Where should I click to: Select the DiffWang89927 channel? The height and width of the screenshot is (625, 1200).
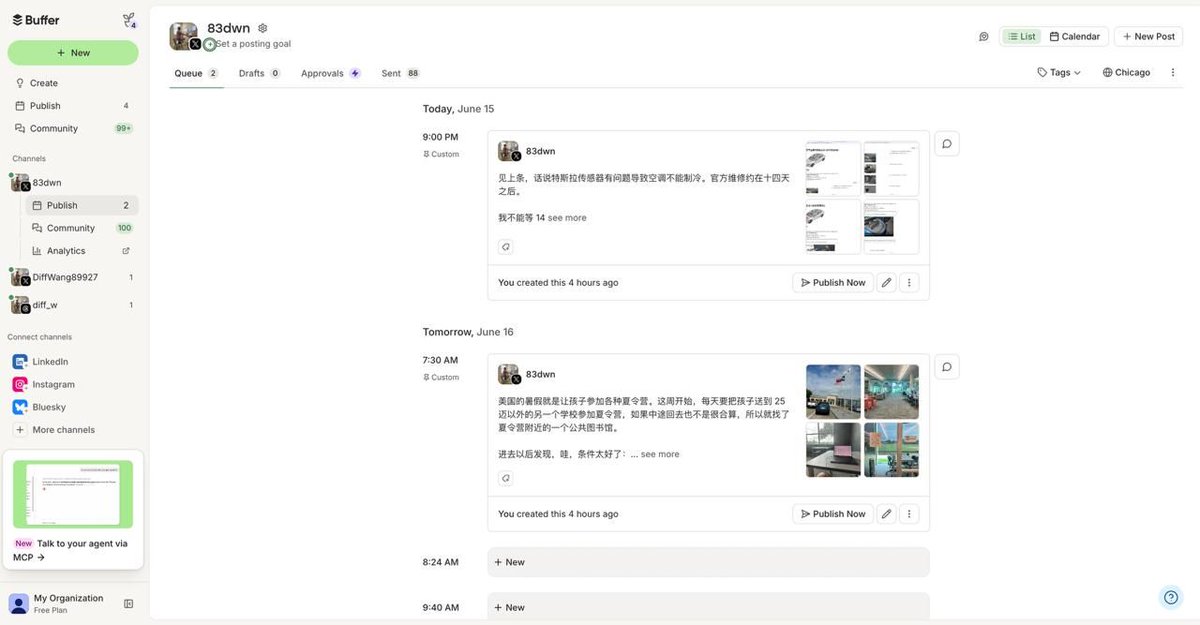click(73, 277)
